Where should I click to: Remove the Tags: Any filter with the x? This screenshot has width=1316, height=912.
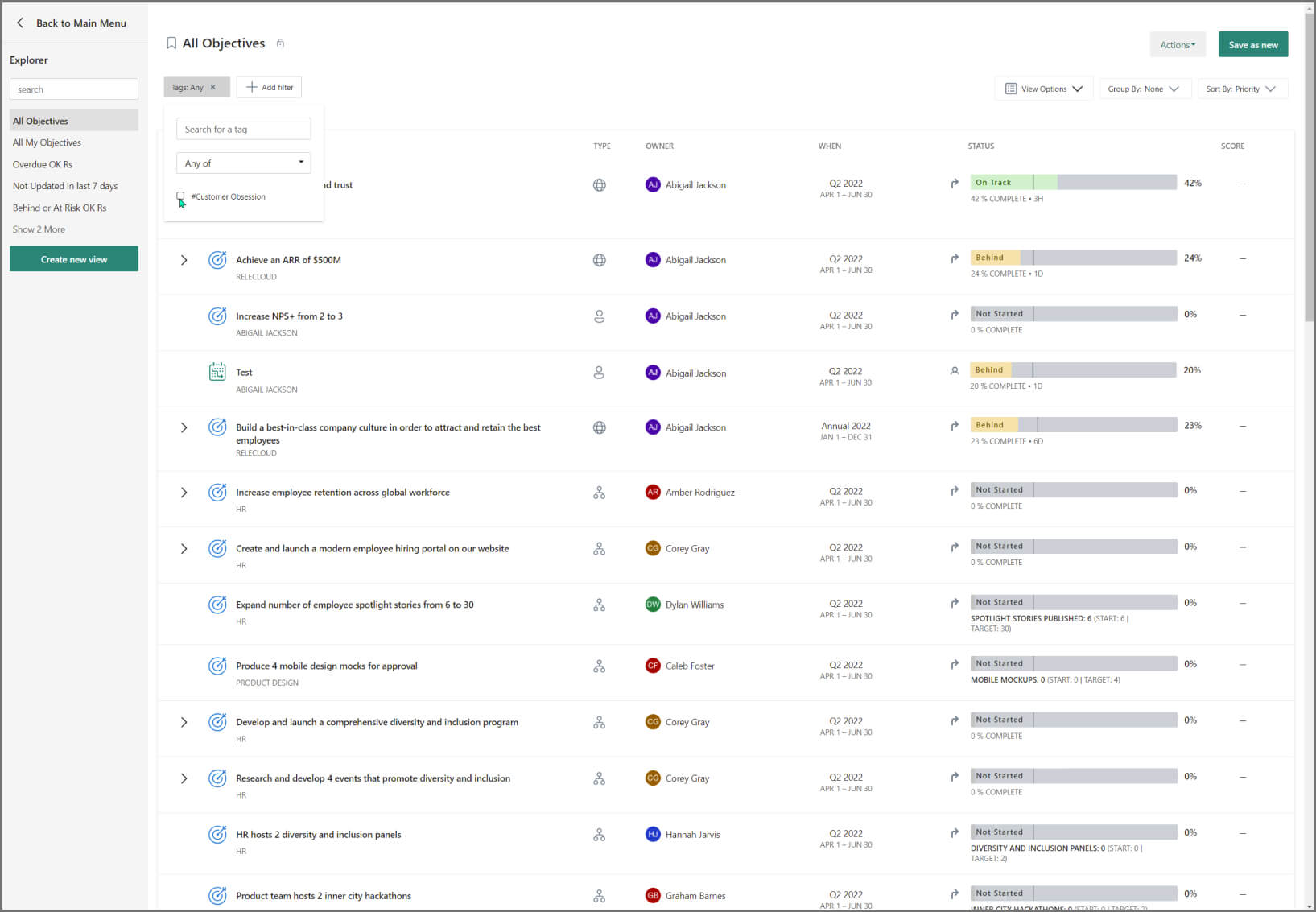(213, 87)
